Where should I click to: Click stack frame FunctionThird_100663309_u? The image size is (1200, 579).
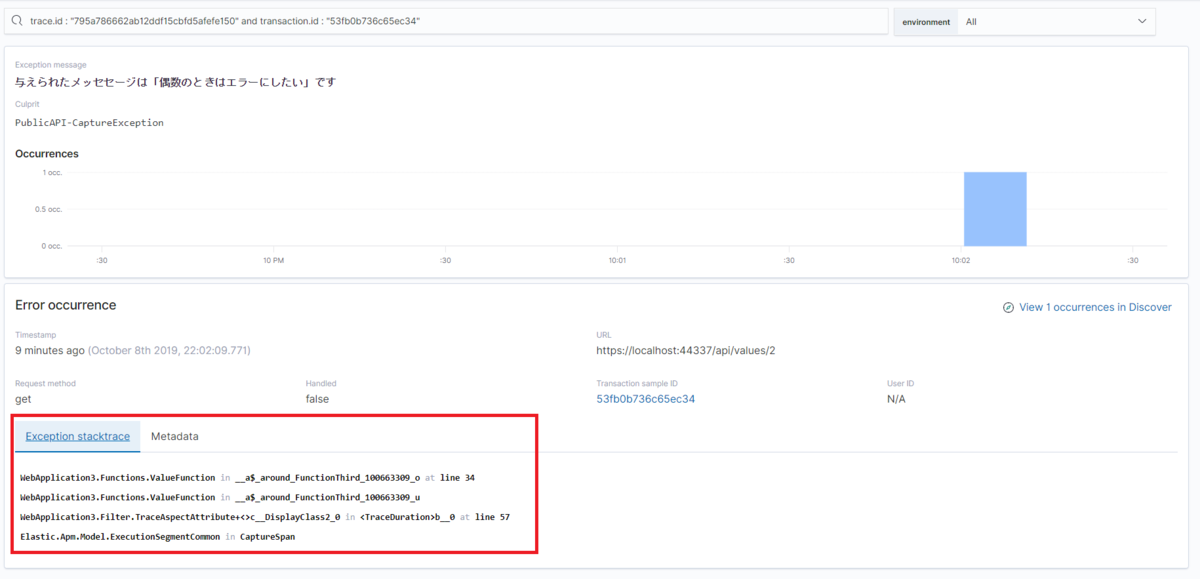click(x=220, y=497)
